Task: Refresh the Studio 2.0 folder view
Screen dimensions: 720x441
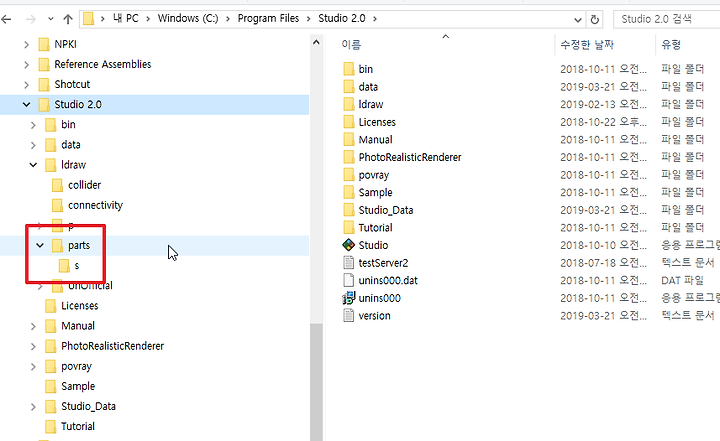Action: click(x=595, y=19)
